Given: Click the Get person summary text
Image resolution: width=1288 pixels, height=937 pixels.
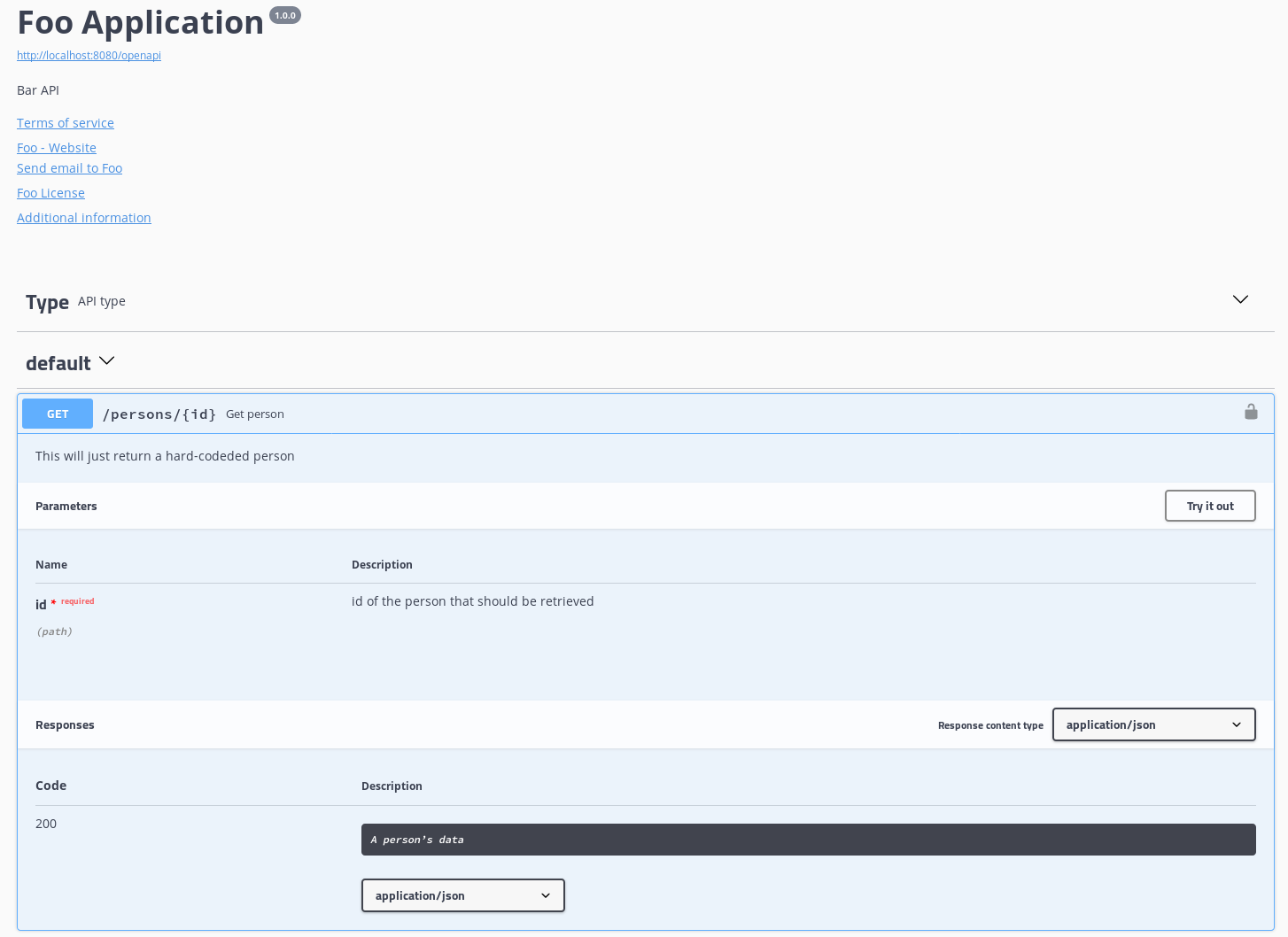Looking at the screenshot, I should click(x=255, y=414).
